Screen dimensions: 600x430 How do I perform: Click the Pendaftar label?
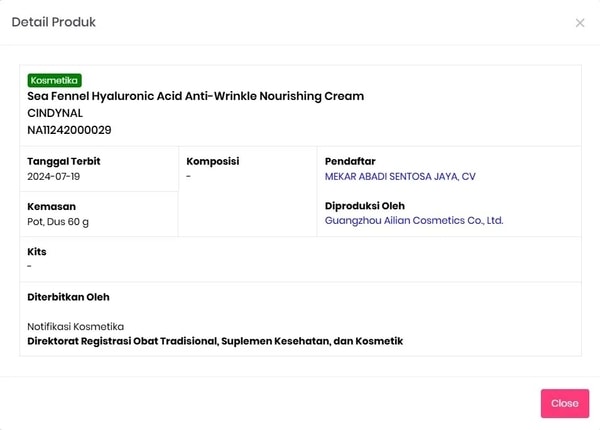[x=351, y=161]
